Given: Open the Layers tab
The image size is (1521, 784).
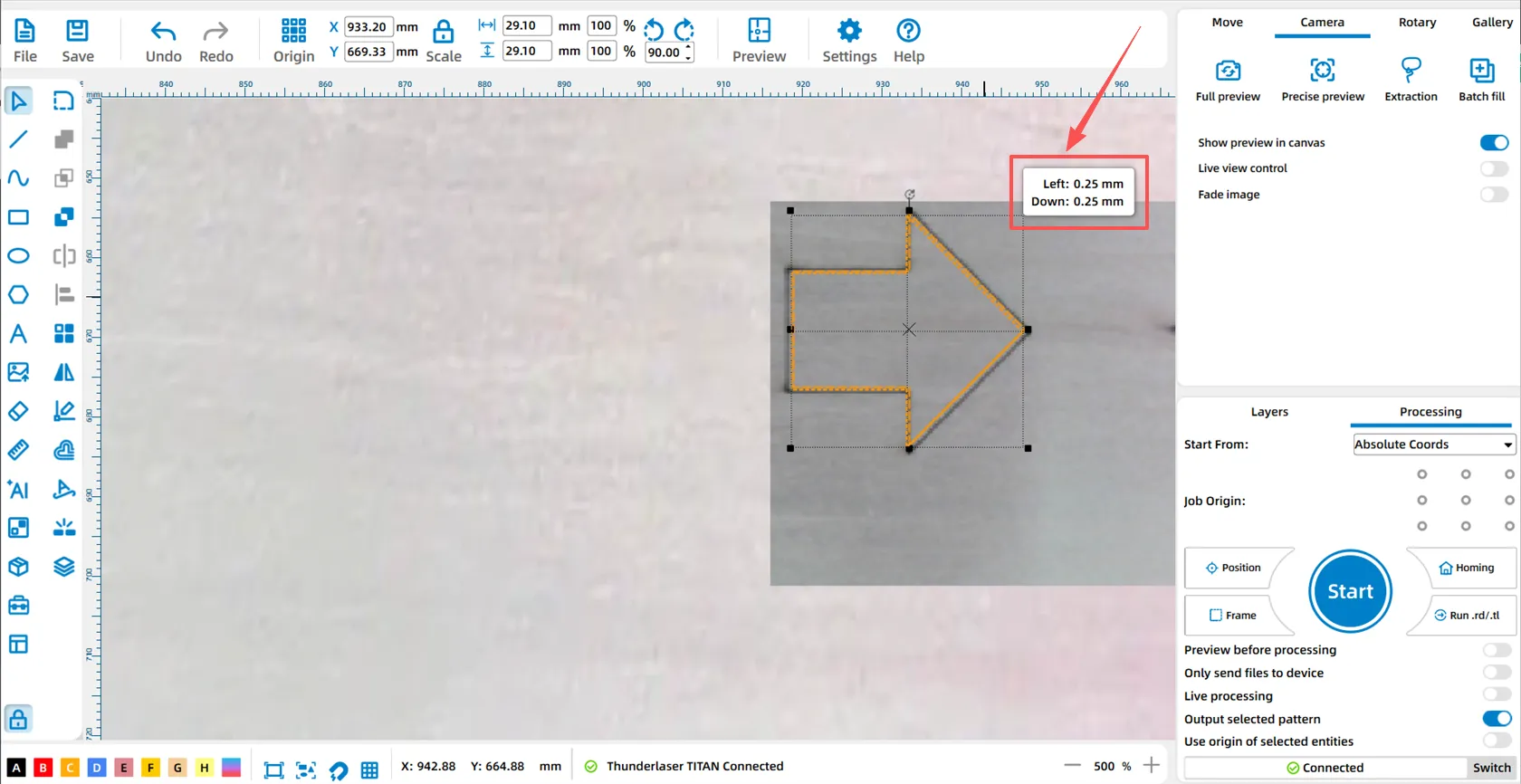Looking at the screenshot, I should coord(1268,412).
